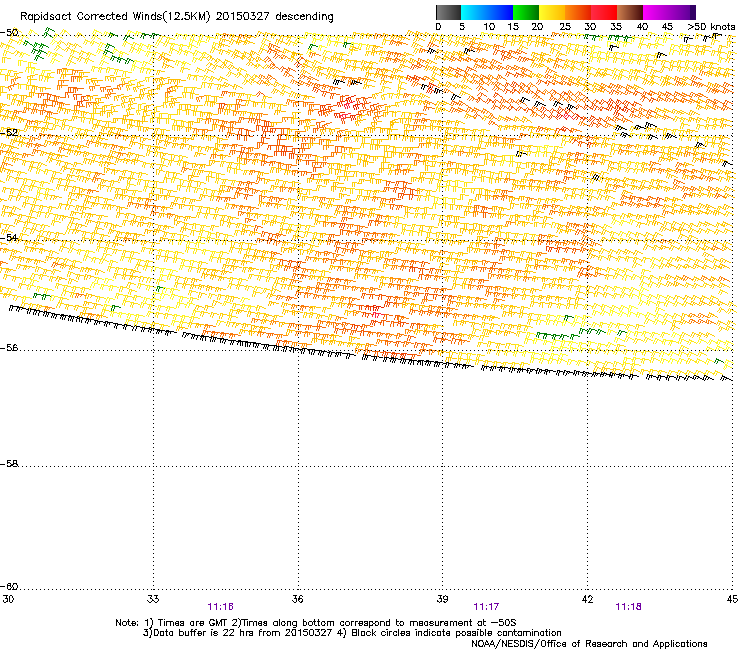This screenshot has width=740, height=650.
Task: Click the '-54' latitude axis label
Action: pos(9,237)
